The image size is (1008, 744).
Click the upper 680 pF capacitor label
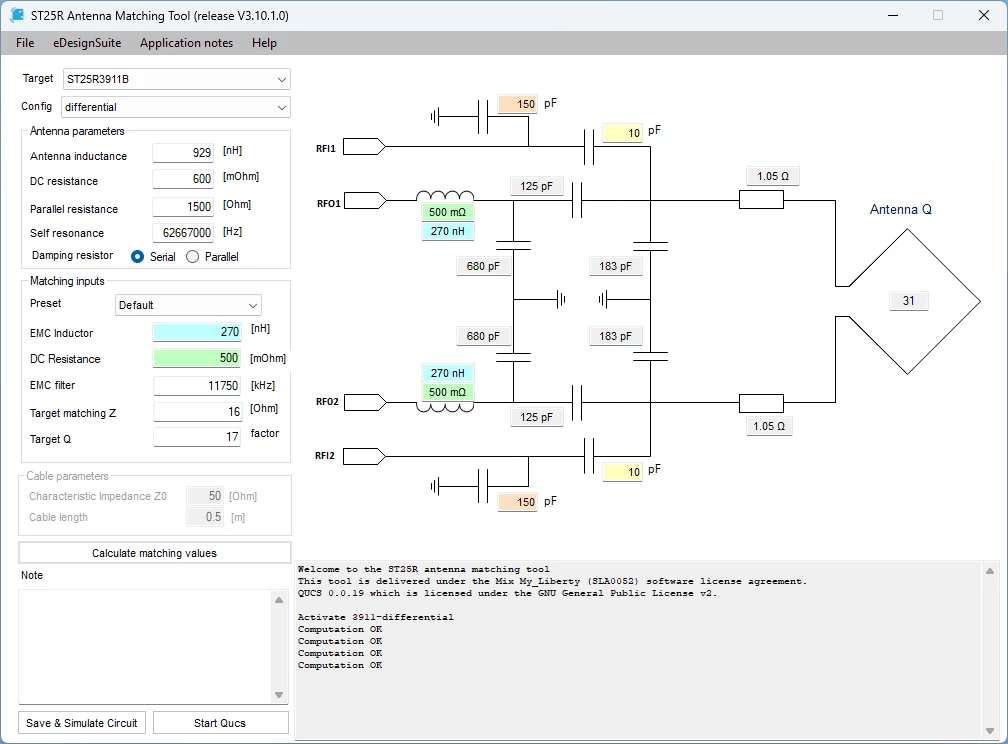pyautogui.click(x=483, y=266)
